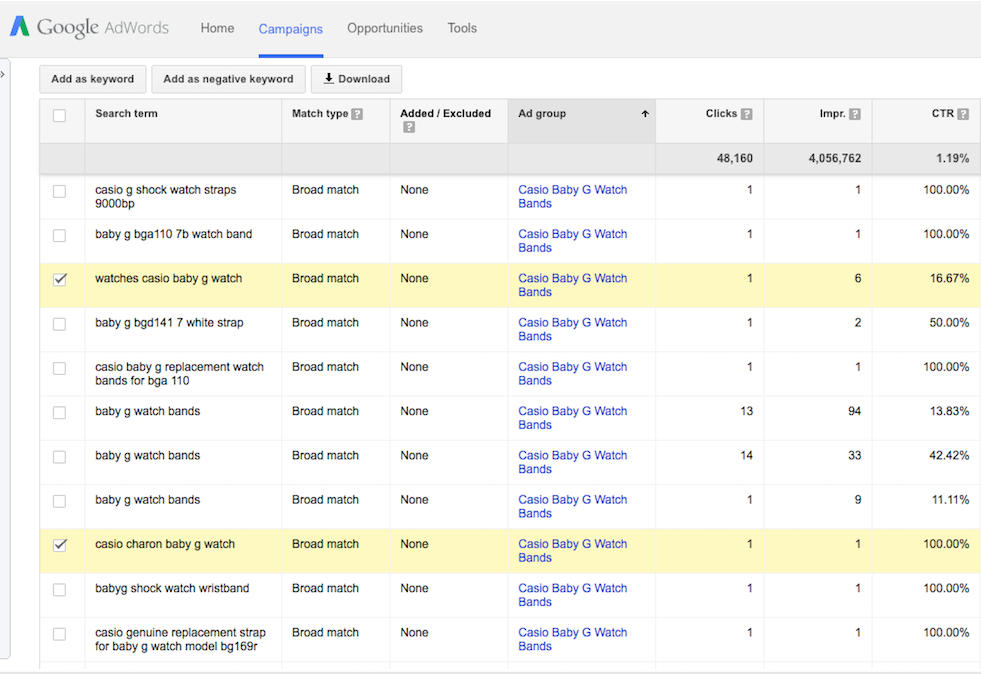Click the 42.42% CTR cell
The height and width of the screenshot is (674, 981).
click(949, 456)
